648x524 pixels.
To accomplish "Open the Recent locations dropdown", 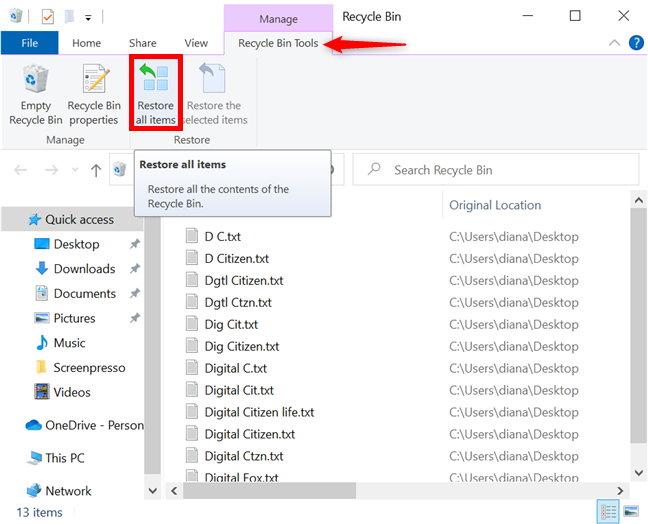I will (75, 169).
